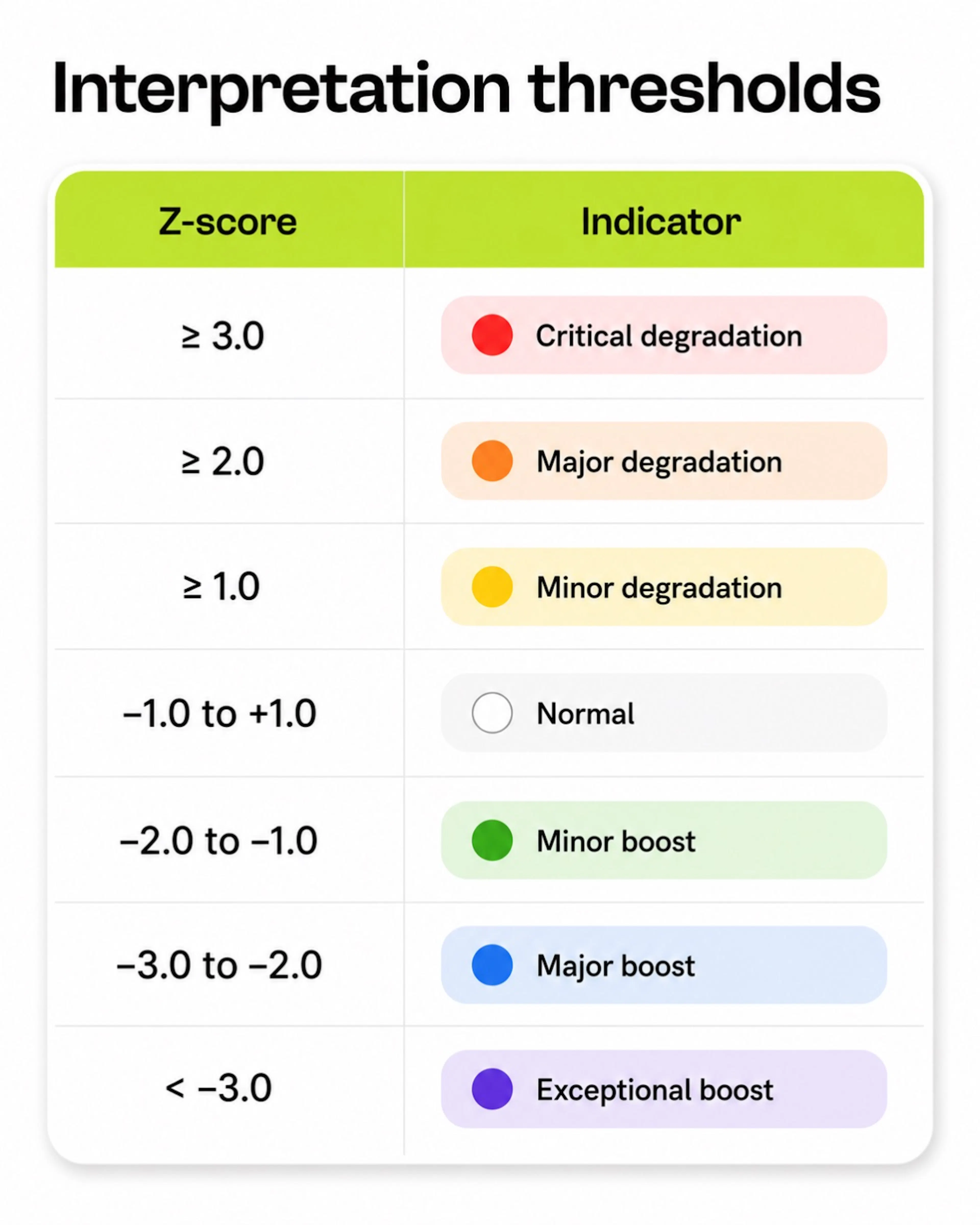Click the blue Major boost dot
The image size is (980, 1225).
point(492,965)
